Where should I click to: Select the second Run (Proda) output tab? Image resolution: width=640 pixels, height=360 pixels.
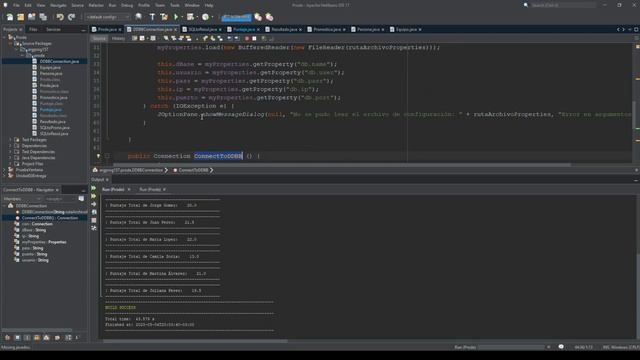point(150,189)
